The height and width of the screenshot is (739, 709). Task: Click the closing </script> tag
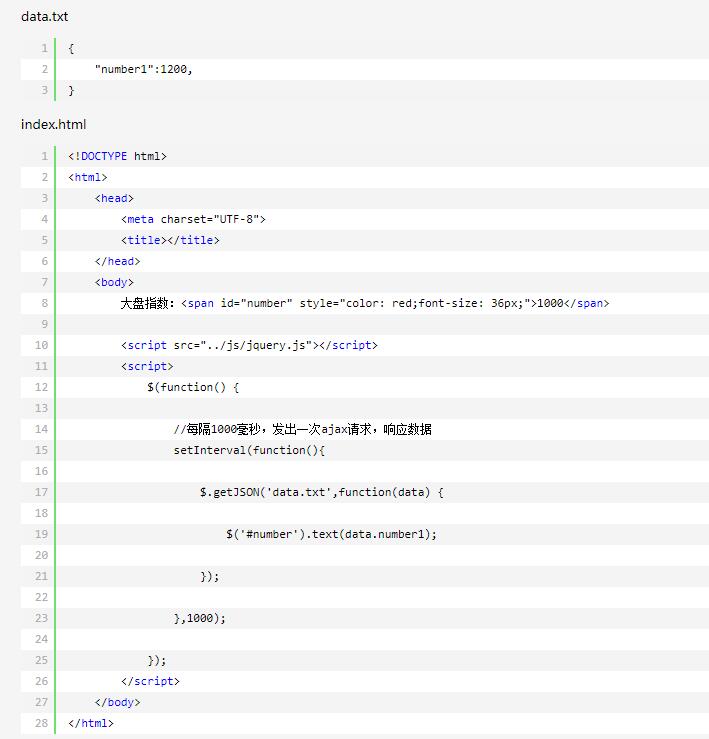pos(150,681)
